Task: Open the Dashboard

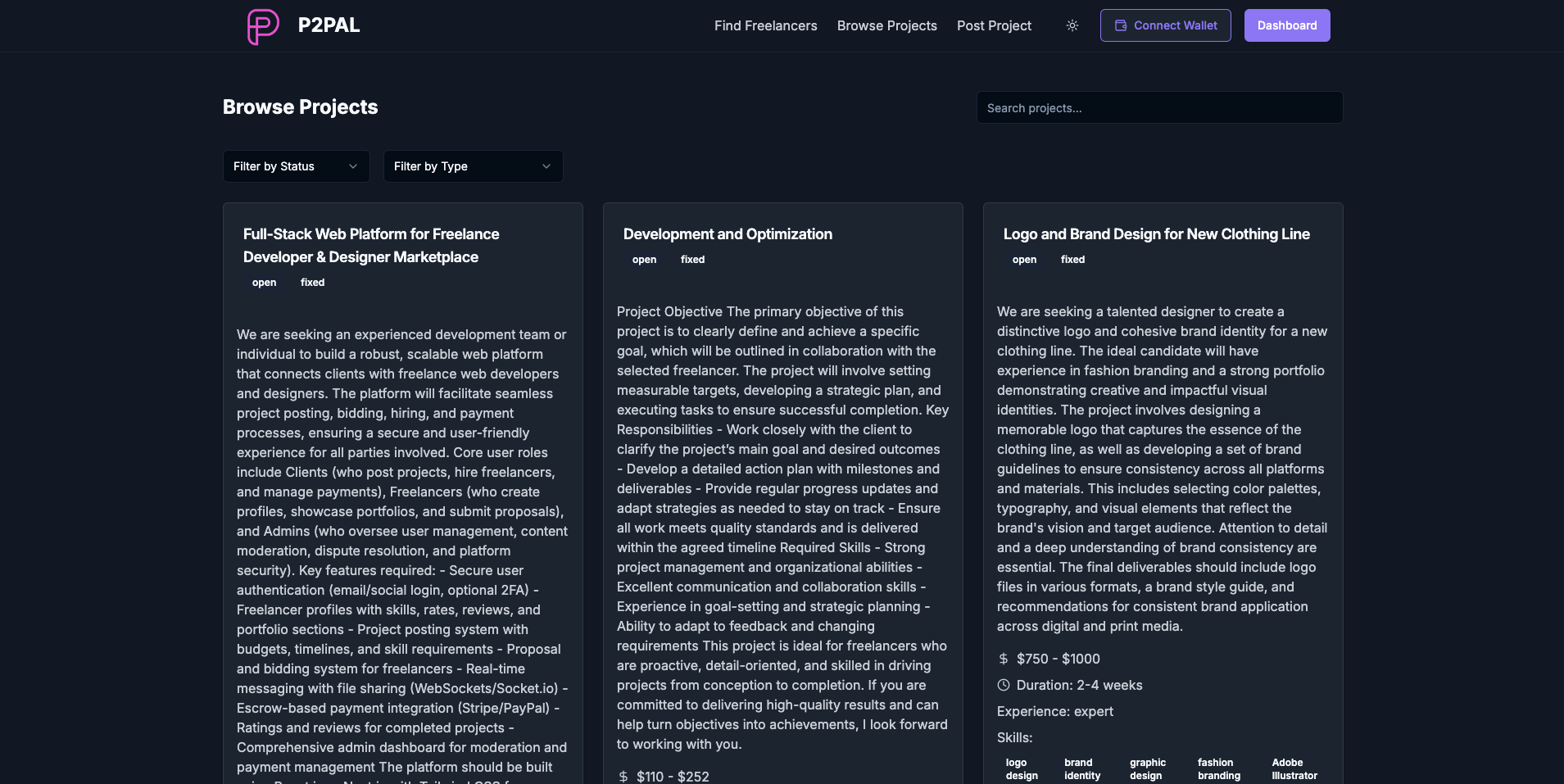Action: tap(1286, 25)
